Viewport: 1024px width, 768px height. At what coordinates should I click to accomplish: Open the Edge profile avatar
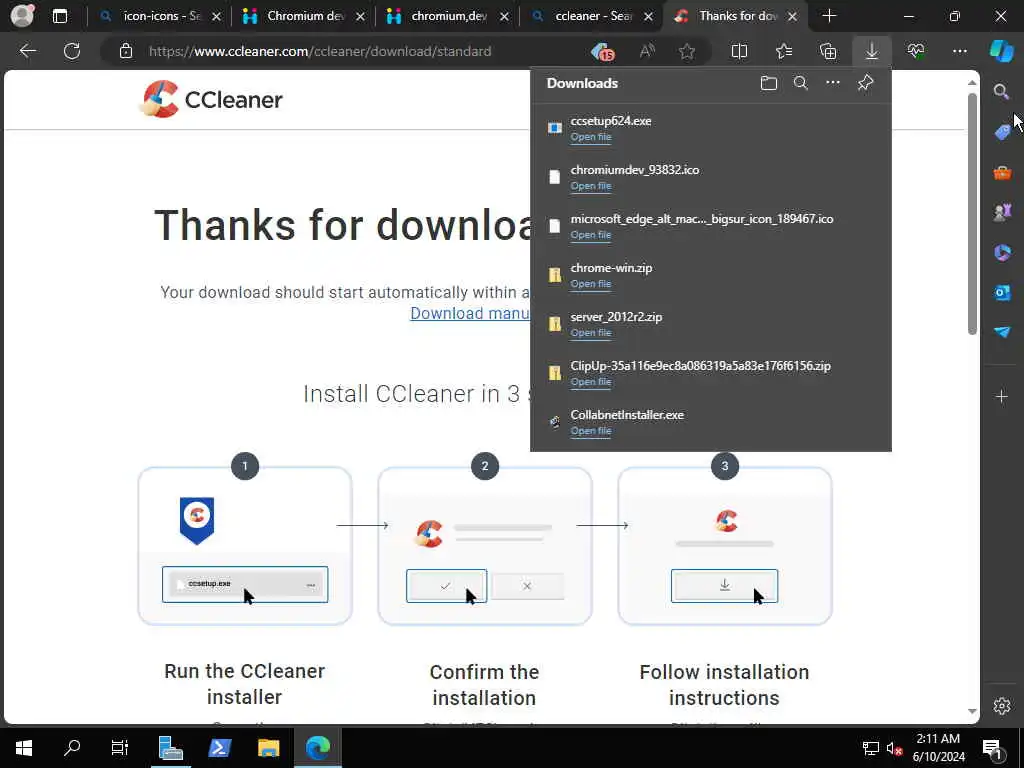coord(22,16)
